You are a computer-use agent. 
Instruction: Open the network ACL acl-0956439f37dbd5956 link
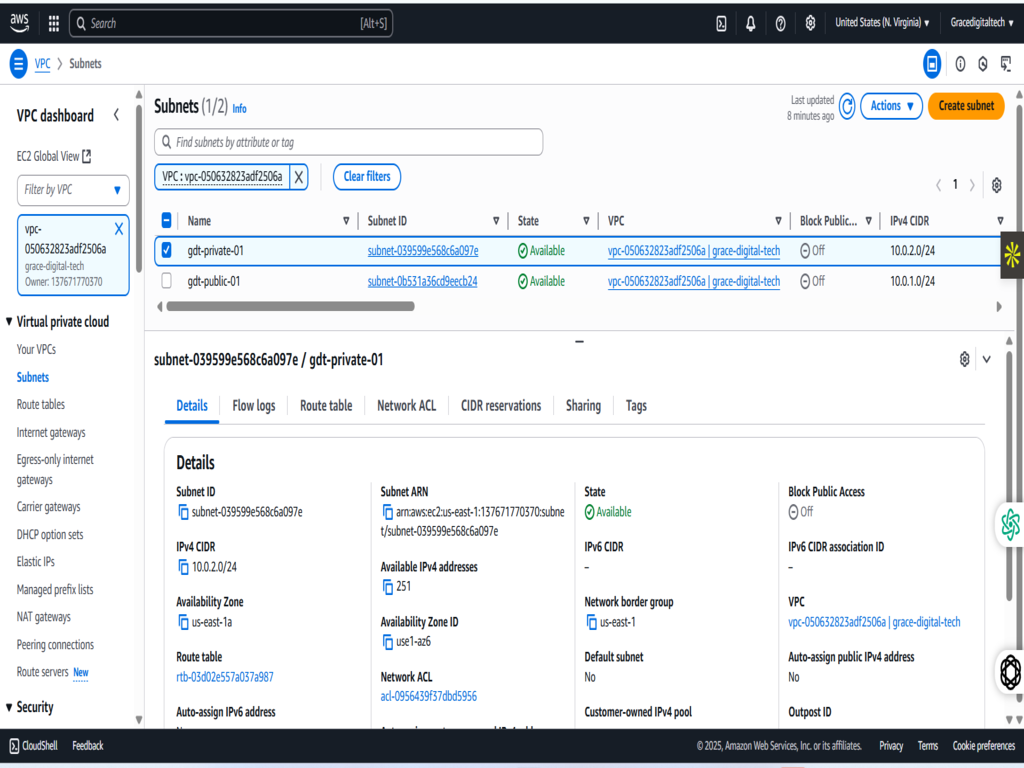coord(428,697)
